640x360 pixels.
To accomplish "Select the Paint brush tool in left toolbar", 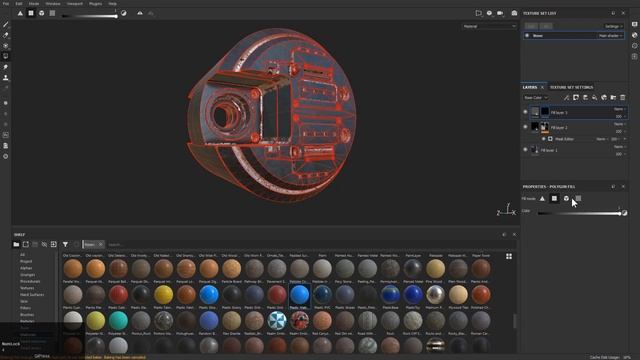I will click(6, 24).
